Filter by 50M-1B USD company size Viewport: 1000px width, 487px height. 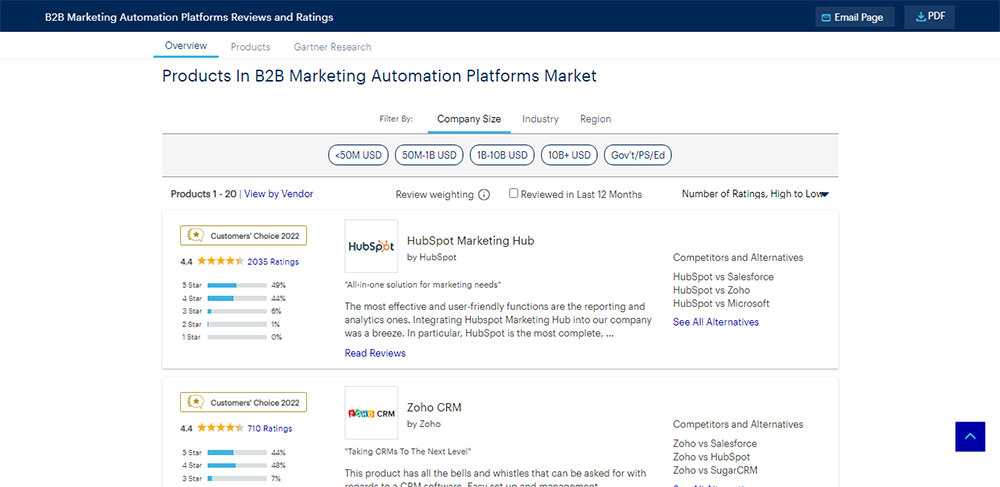click(x=429, y=155)
